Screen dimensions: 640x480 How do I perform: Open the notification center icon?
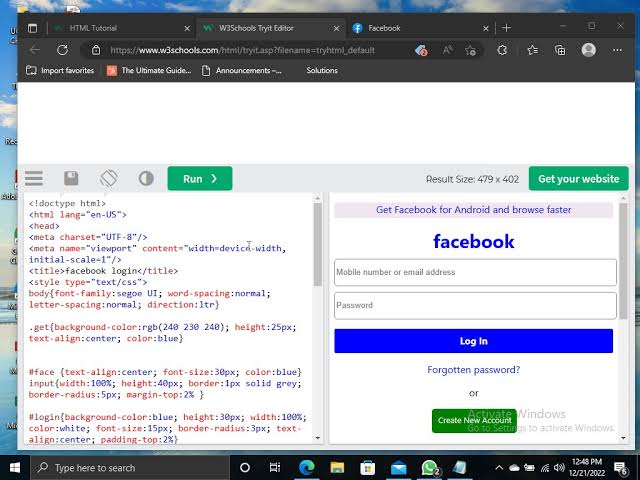(621, 468)
